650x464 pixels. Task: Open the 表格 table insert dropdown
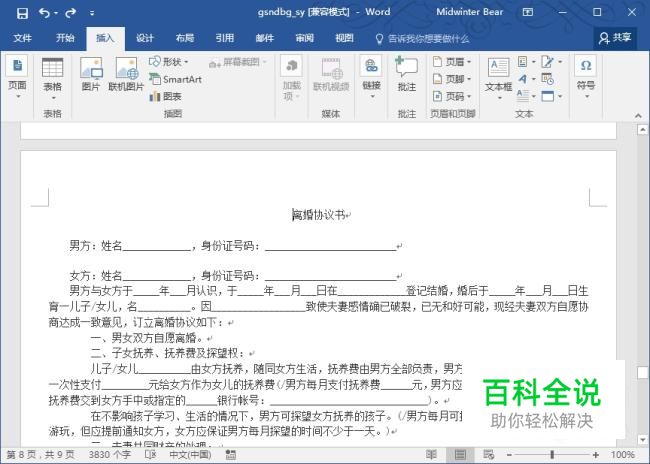[52, 79]
